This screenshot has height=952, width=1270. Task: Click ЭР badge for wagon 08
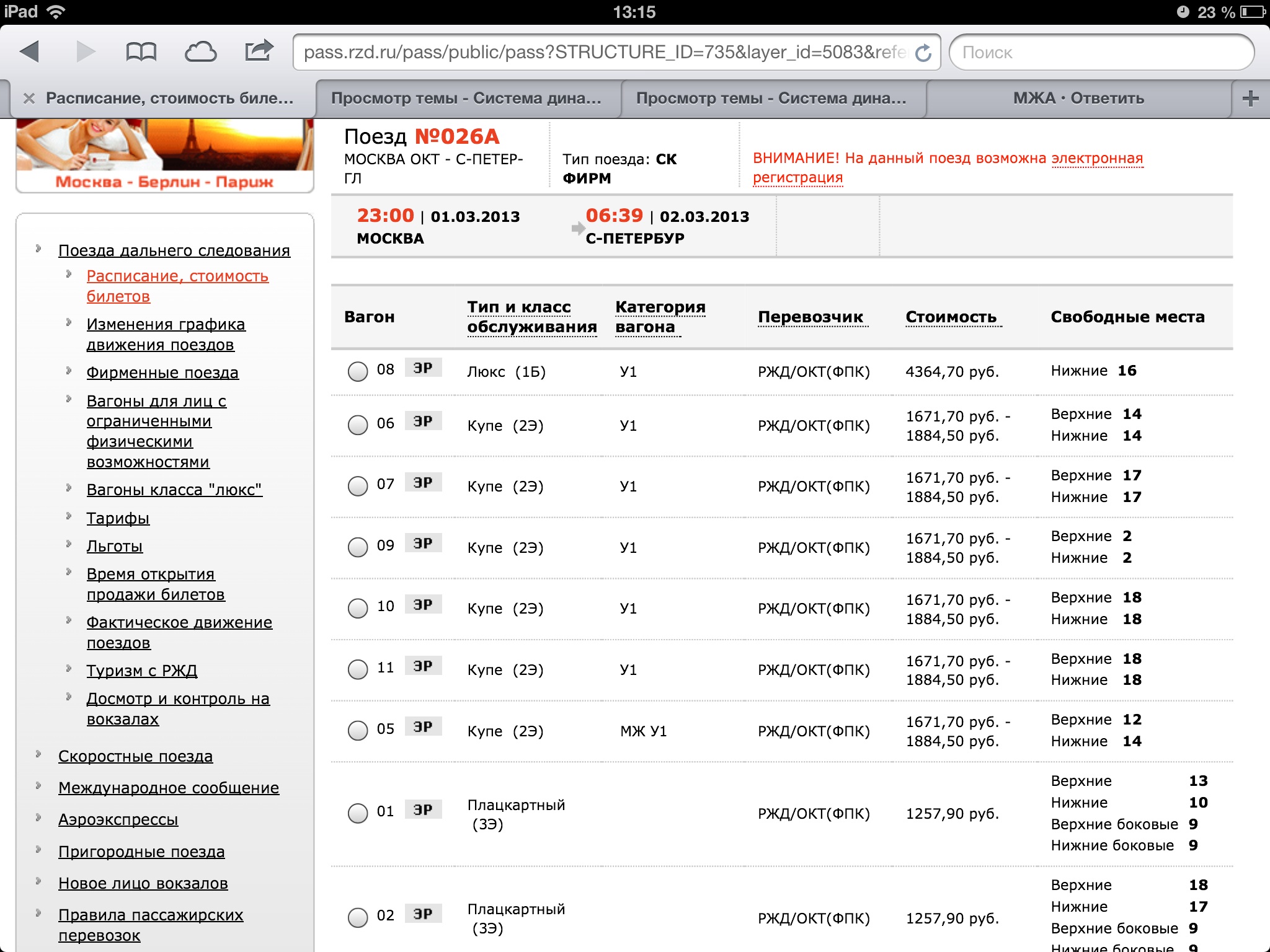click(x=423, y=368)
